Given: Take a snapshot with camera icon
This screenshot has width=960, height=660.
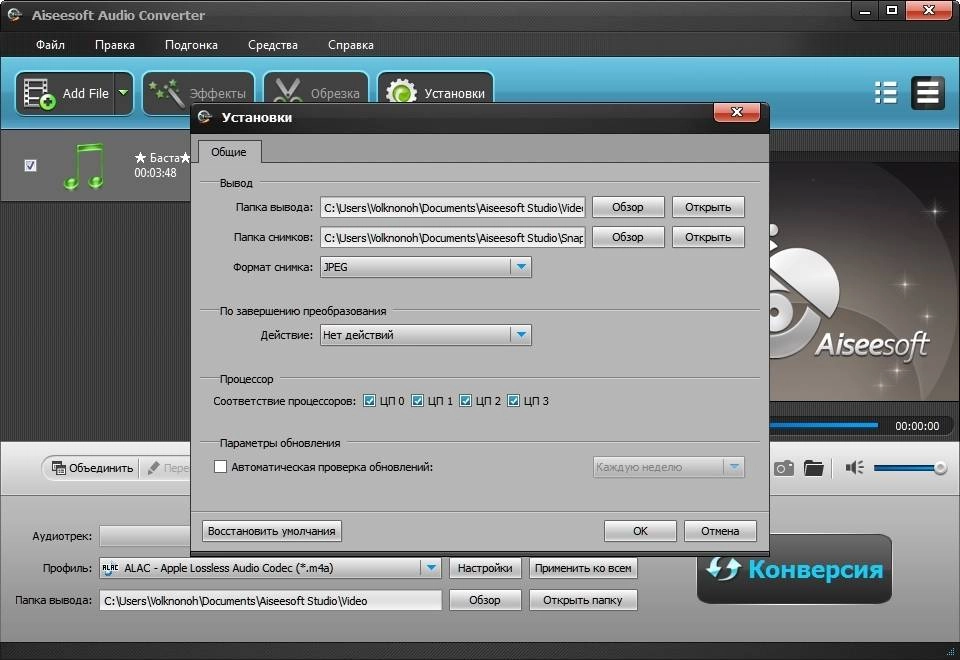Looking at the screenshot, I should coord(784,468).
